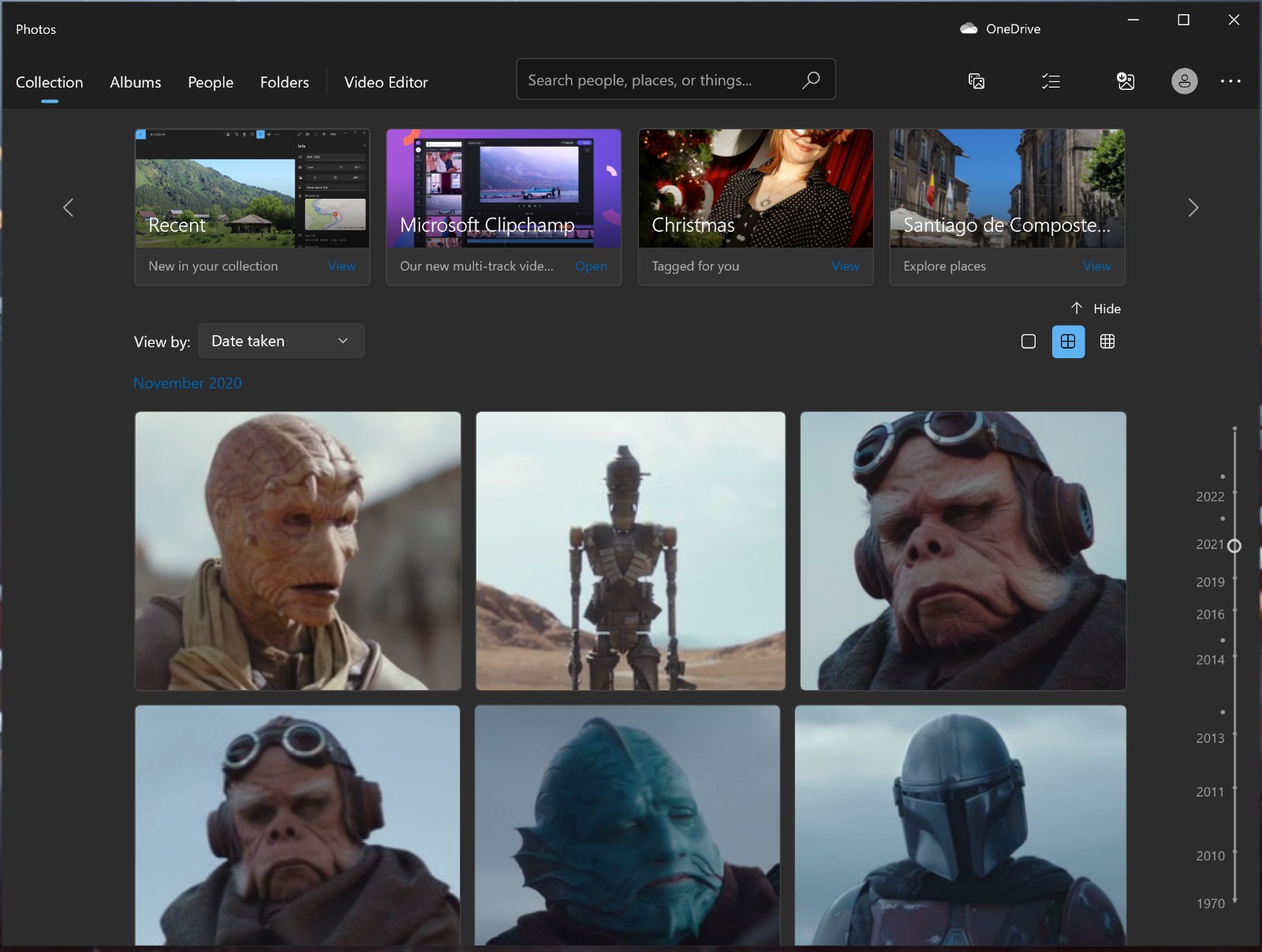Screen dimensions: 1262x952
Task: Minimize the Photos window
Action: pos(1133,20)
